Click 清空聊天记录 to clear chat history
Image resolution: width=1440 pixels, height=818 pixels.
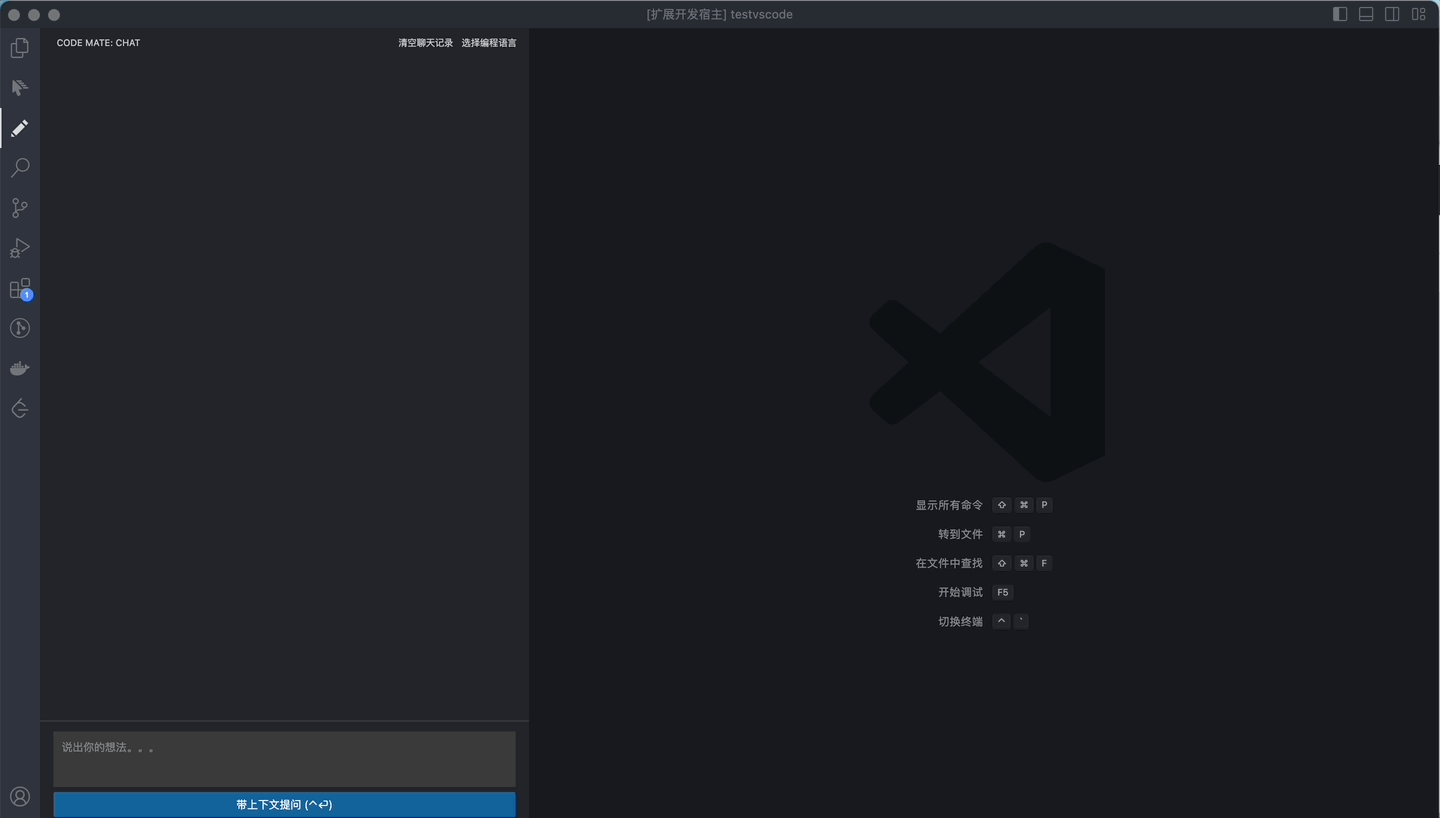click(426, 43)
